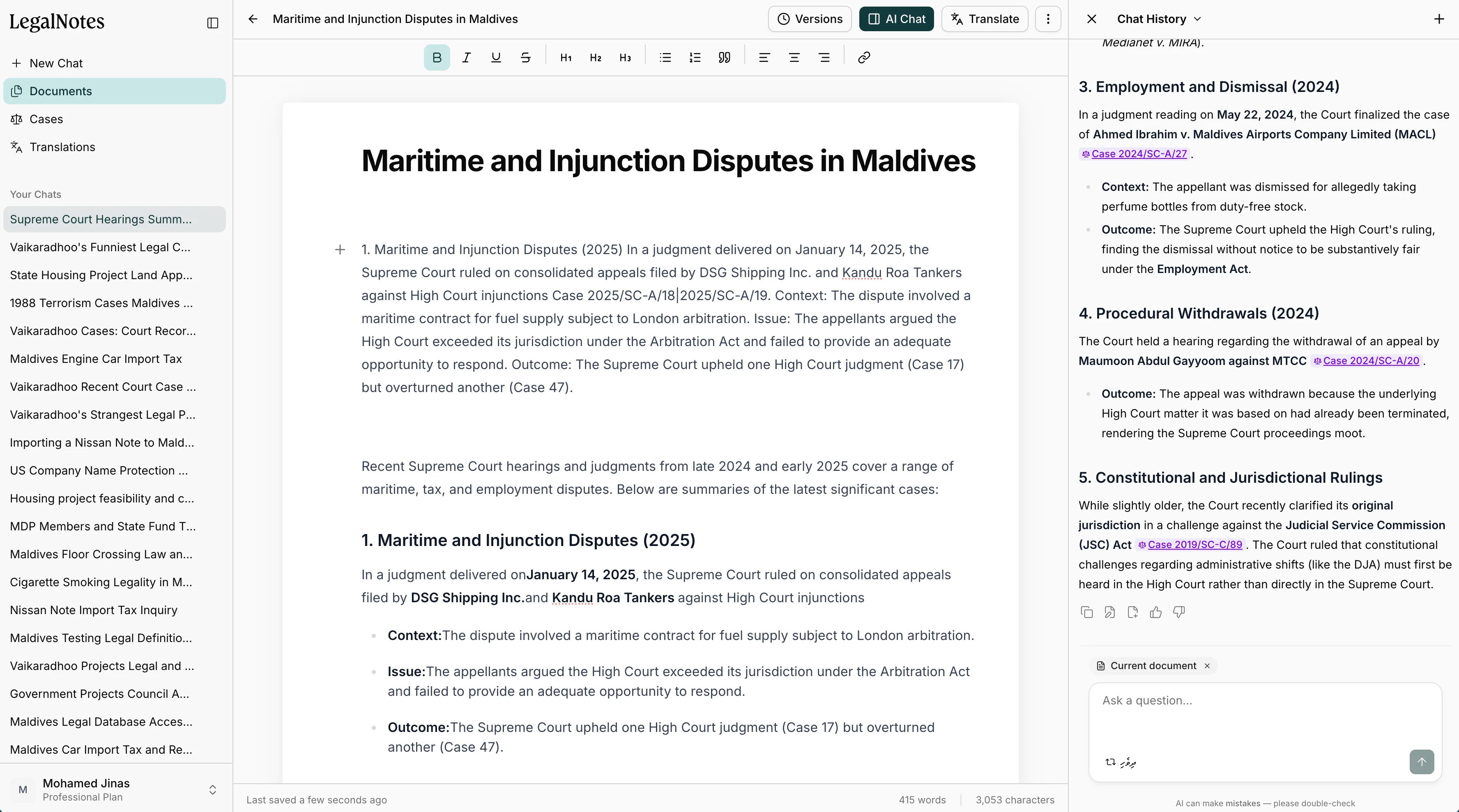
Task: Open Nissan Note Import Tax Inquiry chat
Action: point(115,610)
